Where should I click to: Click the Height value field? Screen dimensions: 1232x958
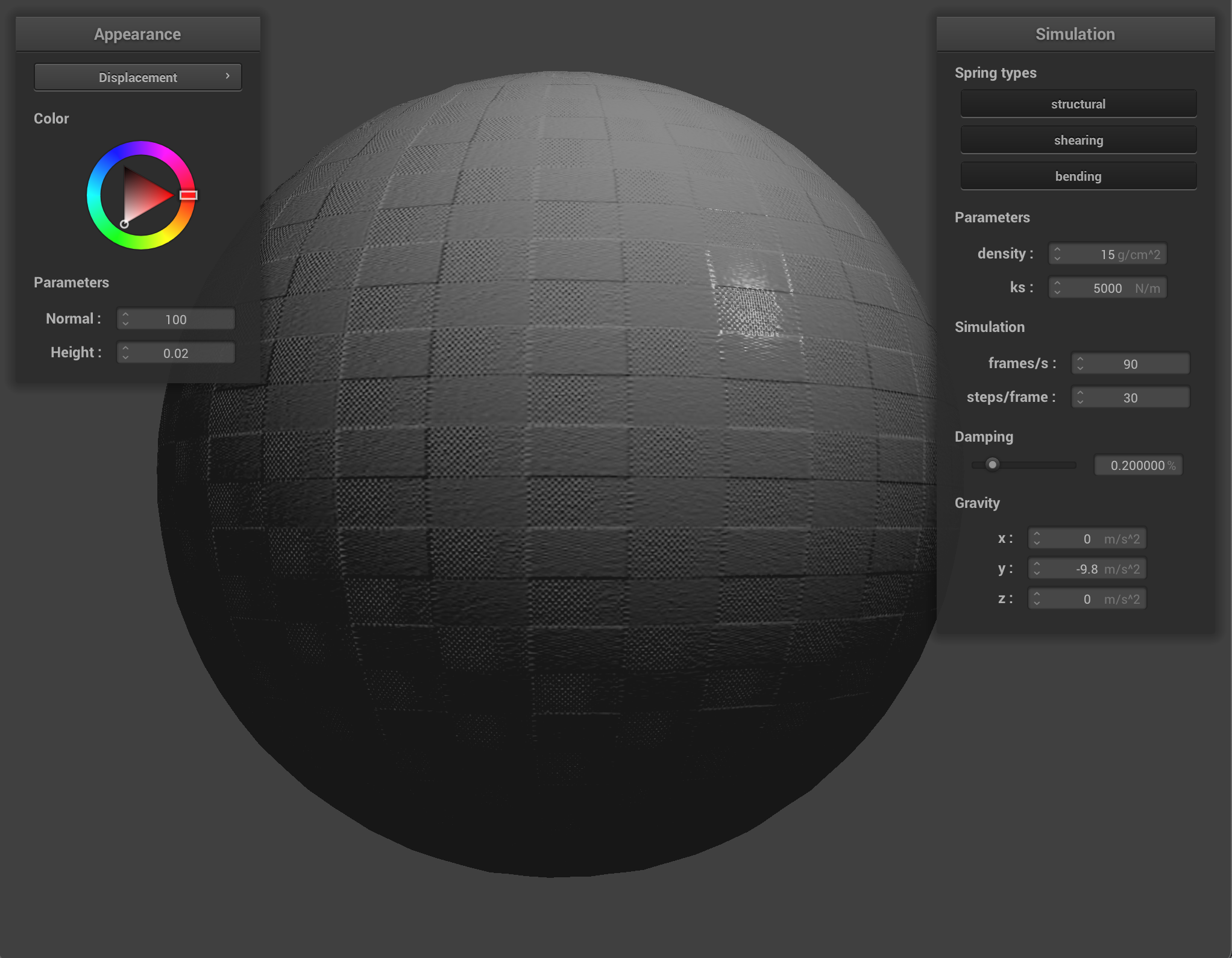click(176, 353)
